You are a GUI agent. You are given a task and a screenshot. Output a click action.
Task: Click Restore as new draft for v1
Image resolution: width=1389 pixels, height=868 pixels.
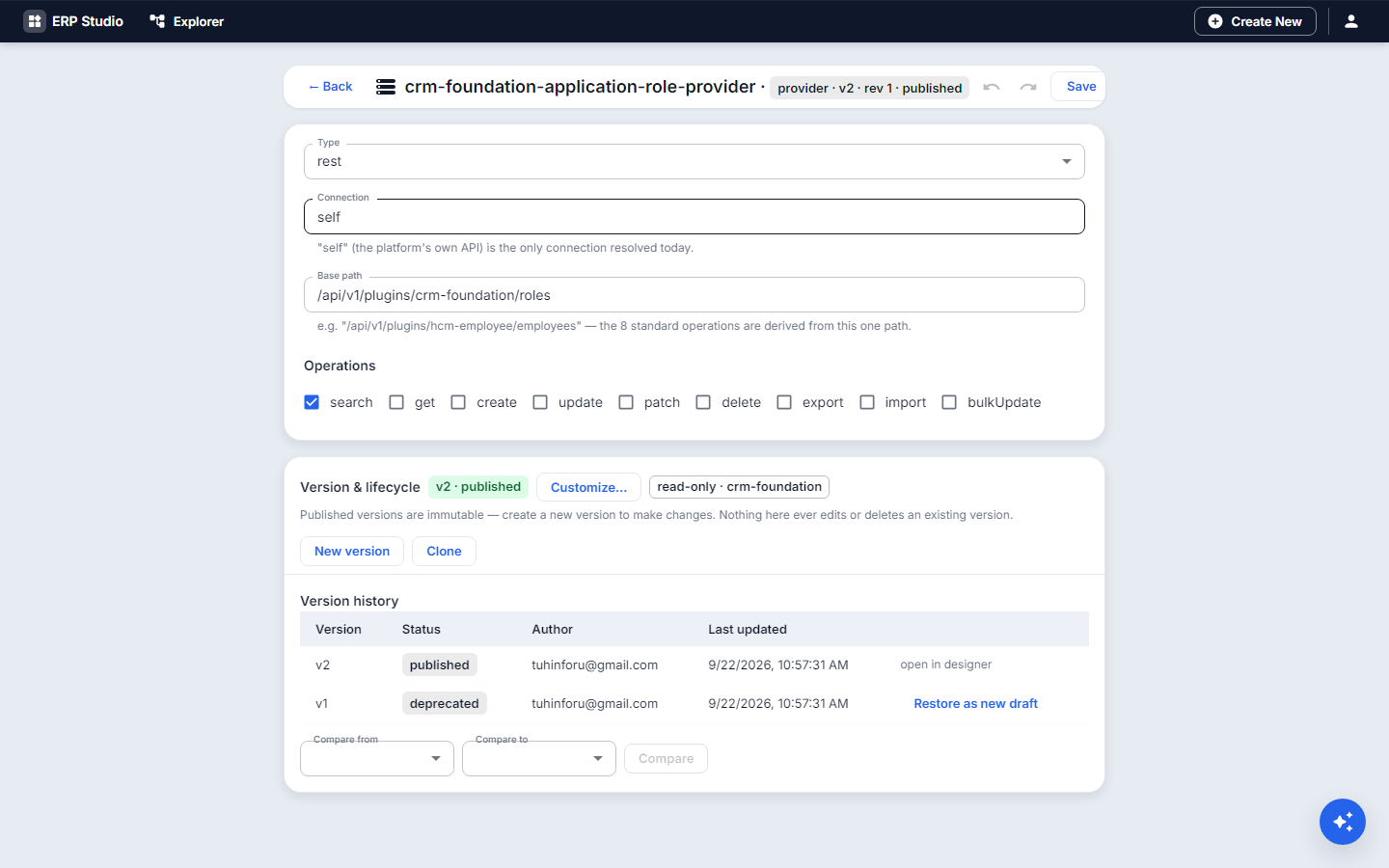click(x=975, y=704)
